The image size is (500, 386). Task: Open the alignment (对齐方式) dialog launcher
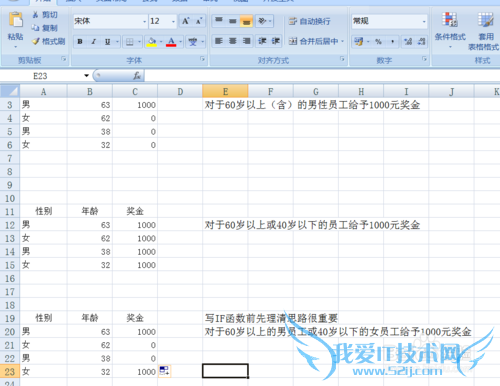click(x=342, y=59)
